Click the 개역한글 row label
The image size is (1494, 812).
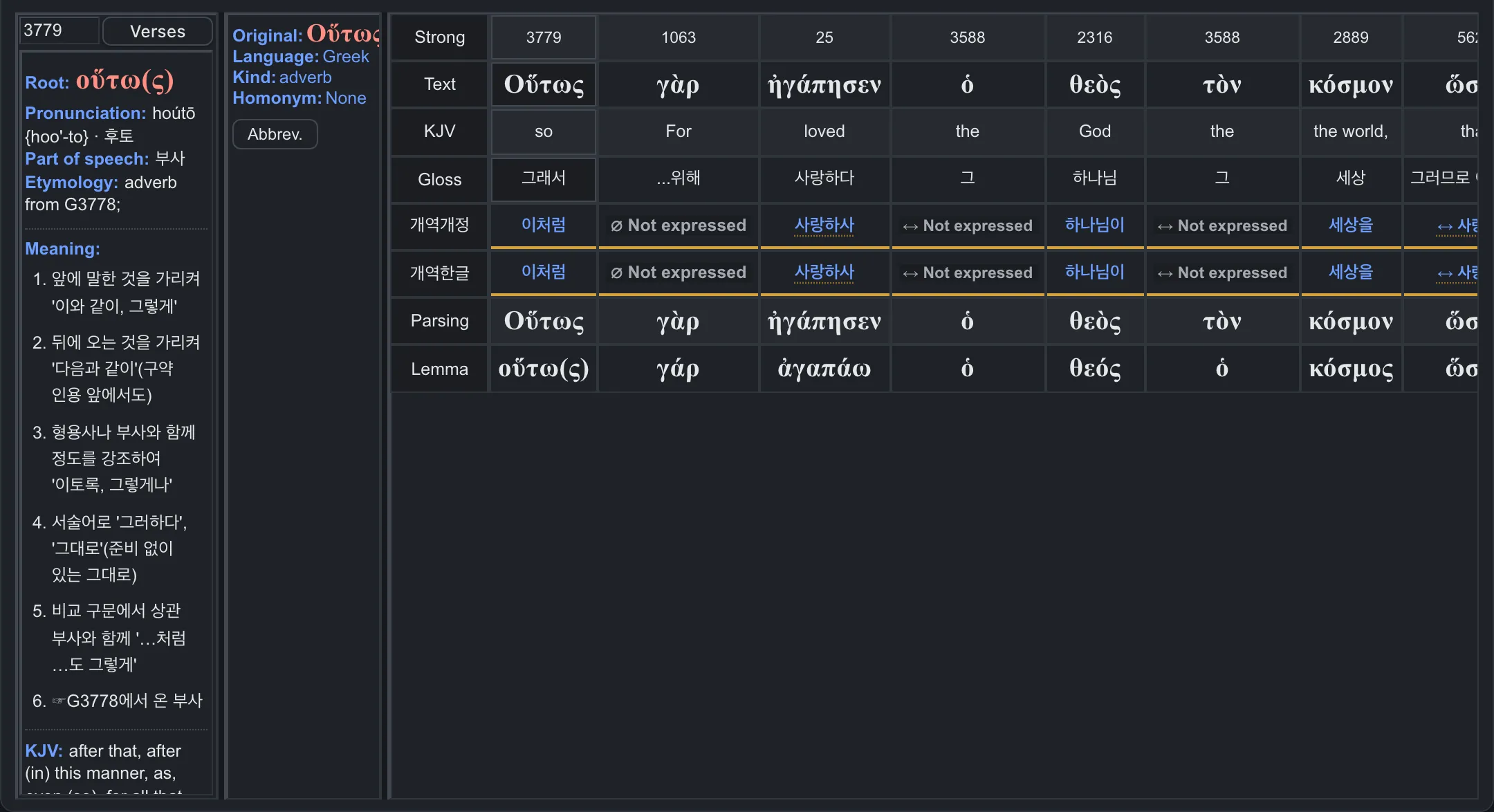click(x=440, y=273)
